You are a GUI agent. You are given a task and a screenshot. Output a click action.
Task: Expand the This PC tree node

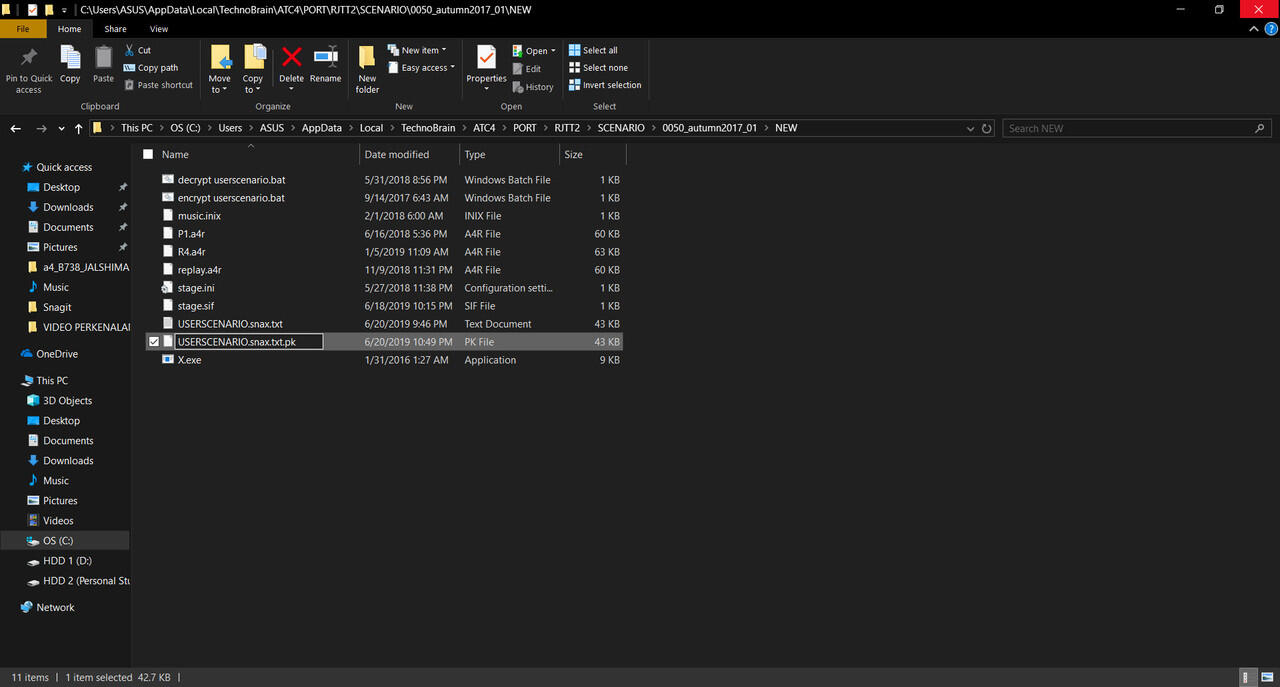tap(14, 381)
